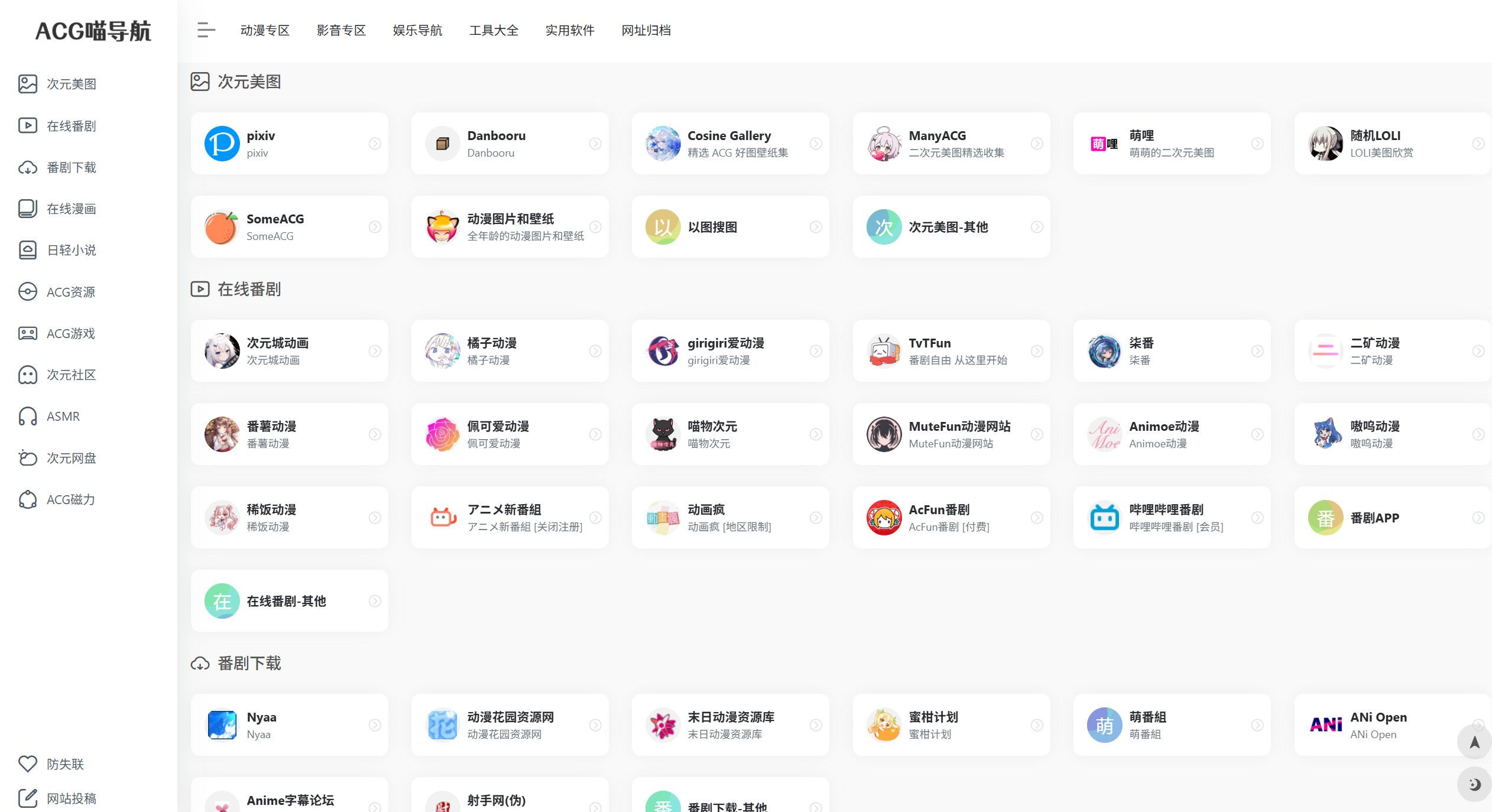Click the ACG喵导航 site logo

[x=93, y=31]
